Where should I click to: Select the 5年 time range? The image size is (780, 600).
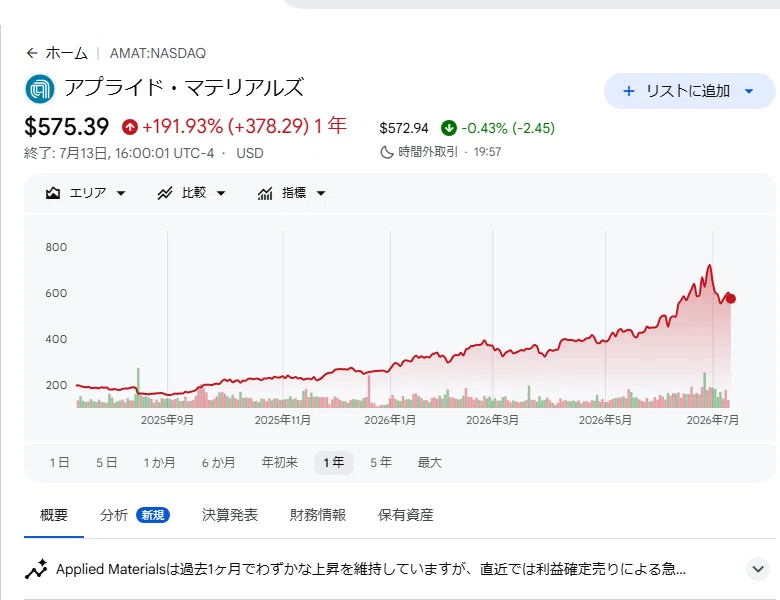pyautogui.click(x=381, y=463)
